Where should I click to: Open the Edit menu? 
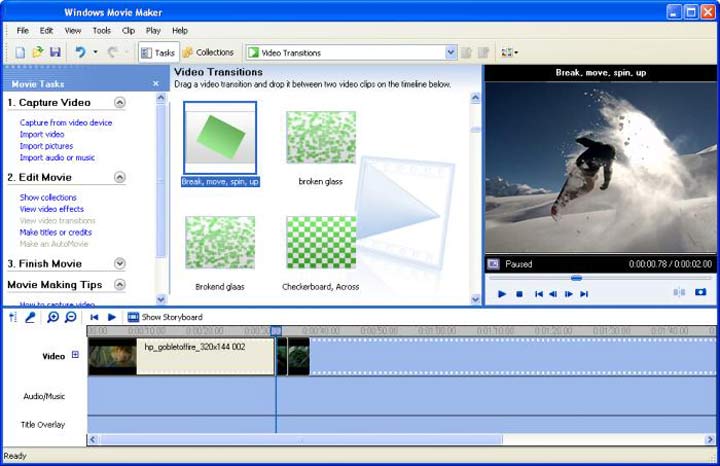coord(46,31)
